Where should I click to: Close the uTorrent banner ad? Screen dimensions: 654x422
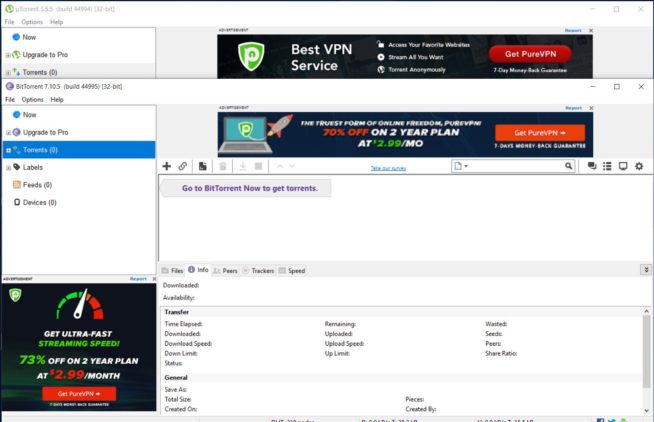[591, 30]
